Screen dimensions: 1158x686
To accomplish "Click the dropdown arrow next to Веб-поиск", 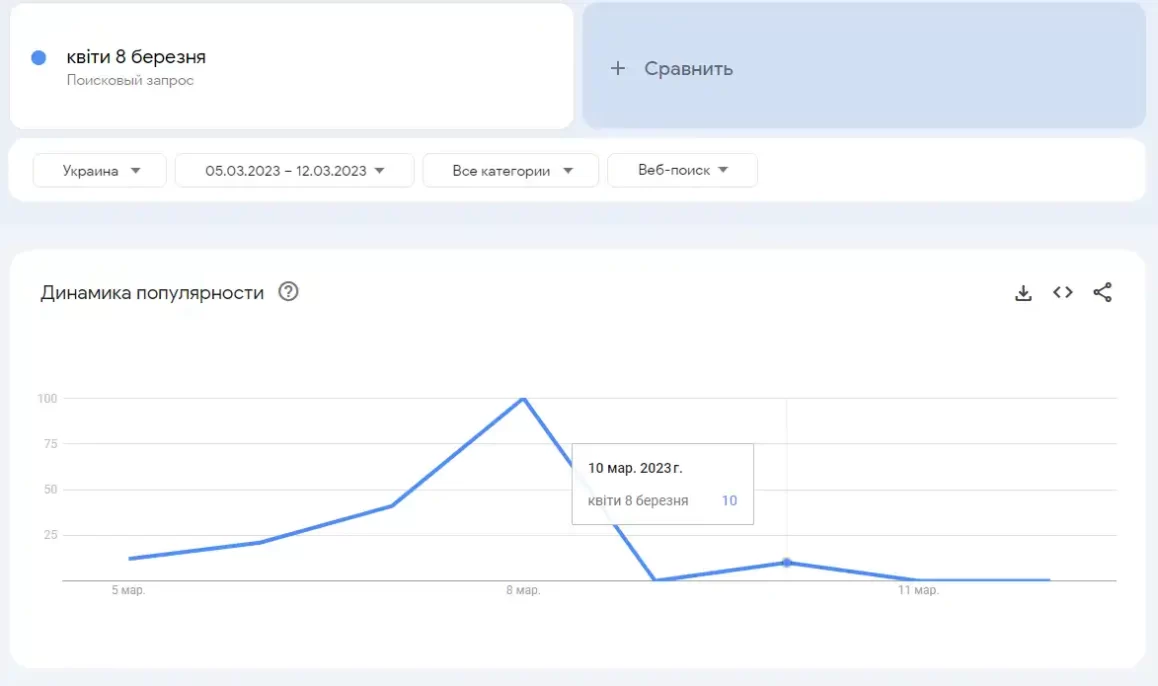I will tap(723, 170).
